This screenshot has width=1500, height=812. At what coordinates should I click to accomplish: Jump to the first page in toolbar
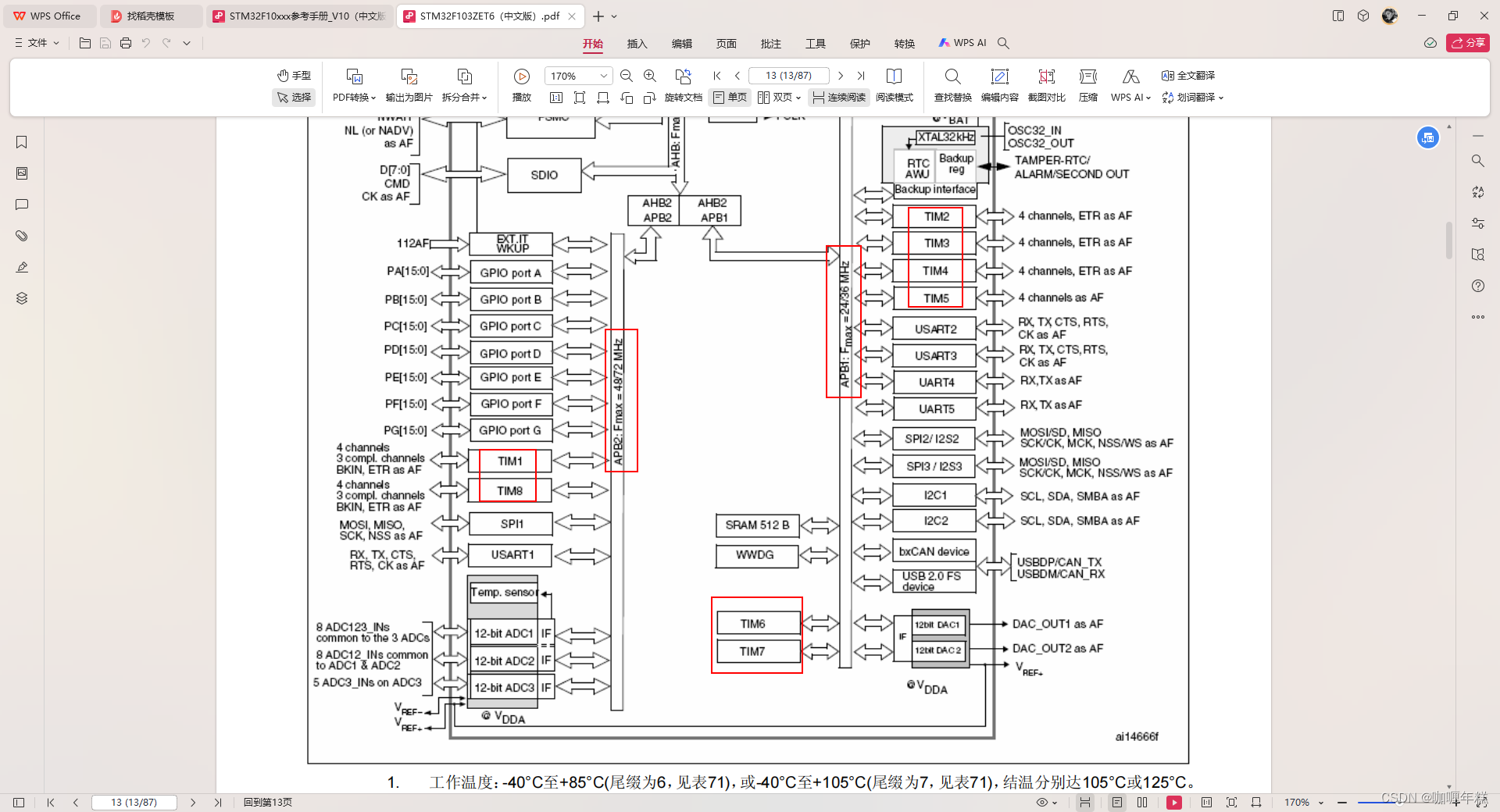click(x=717, y=76)
